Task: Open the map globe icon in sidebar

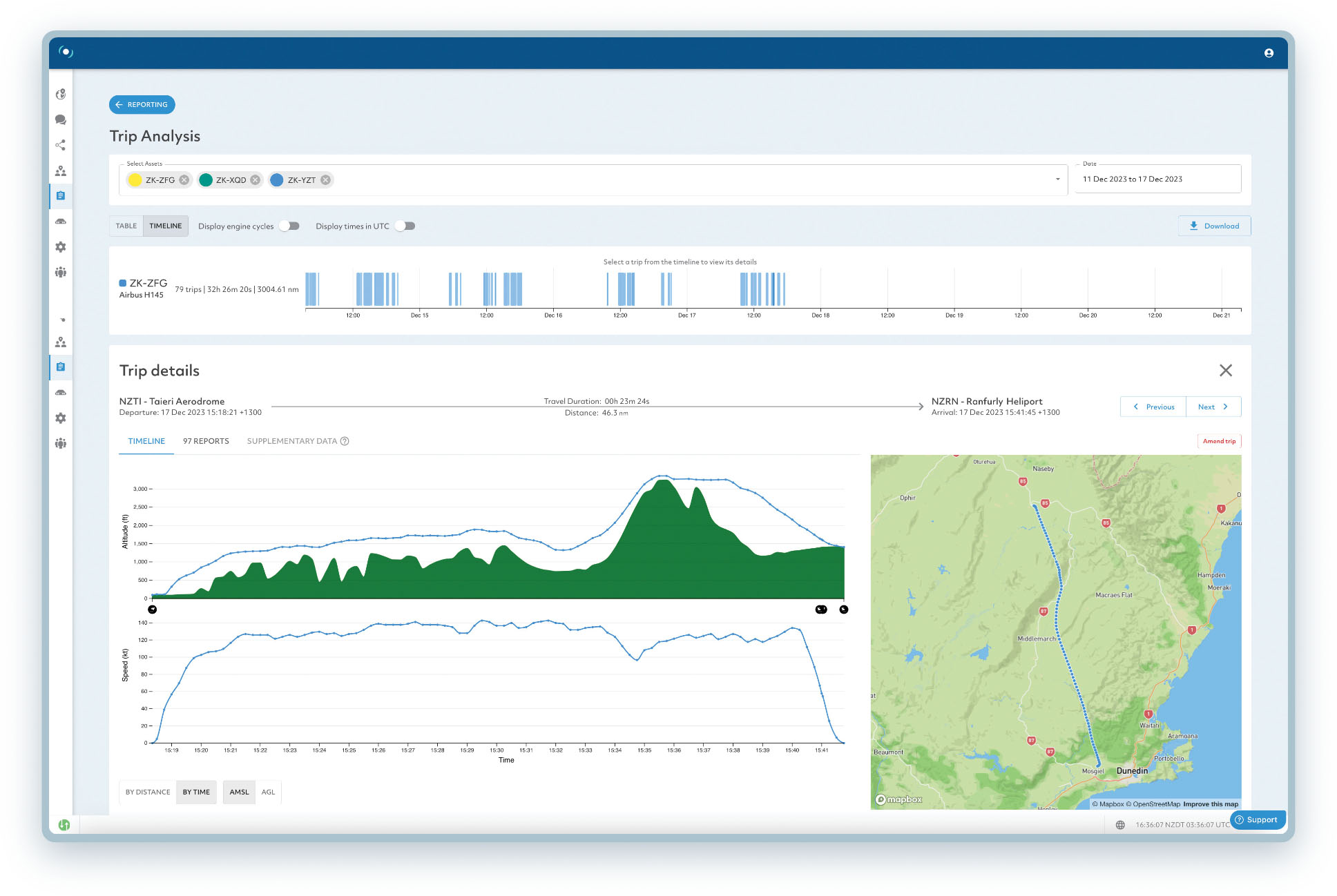Action: (x=61, y=95)
